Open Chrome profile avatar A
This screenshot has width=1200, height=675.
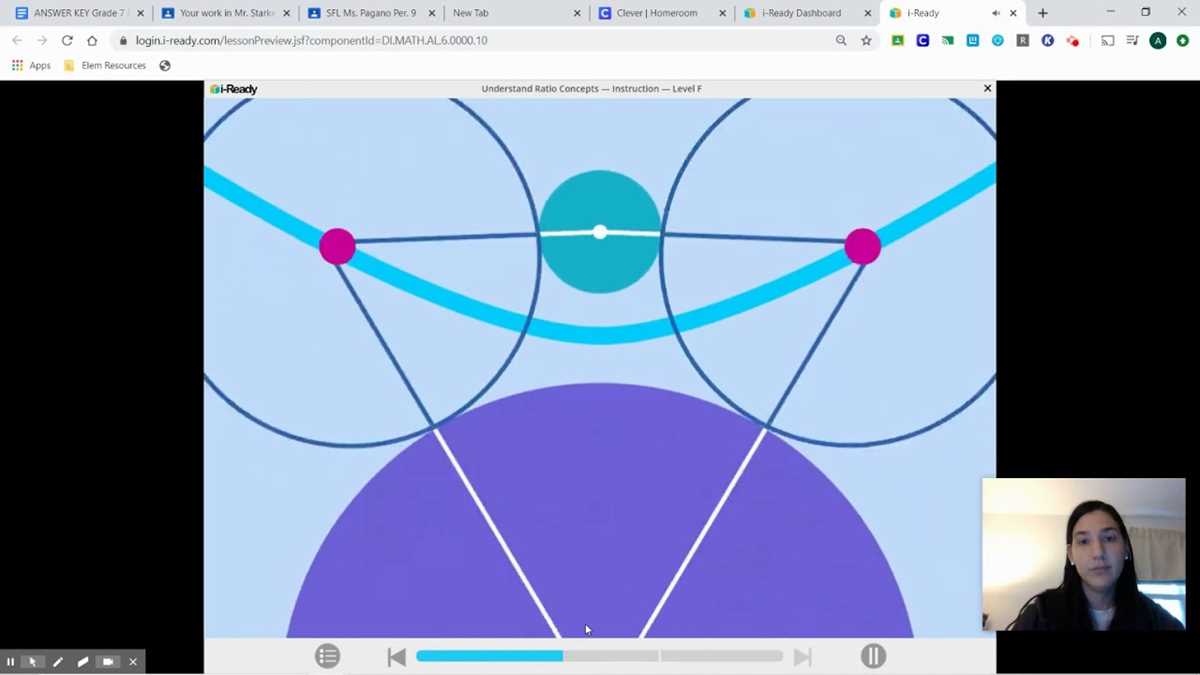(x=1158, y=40)
